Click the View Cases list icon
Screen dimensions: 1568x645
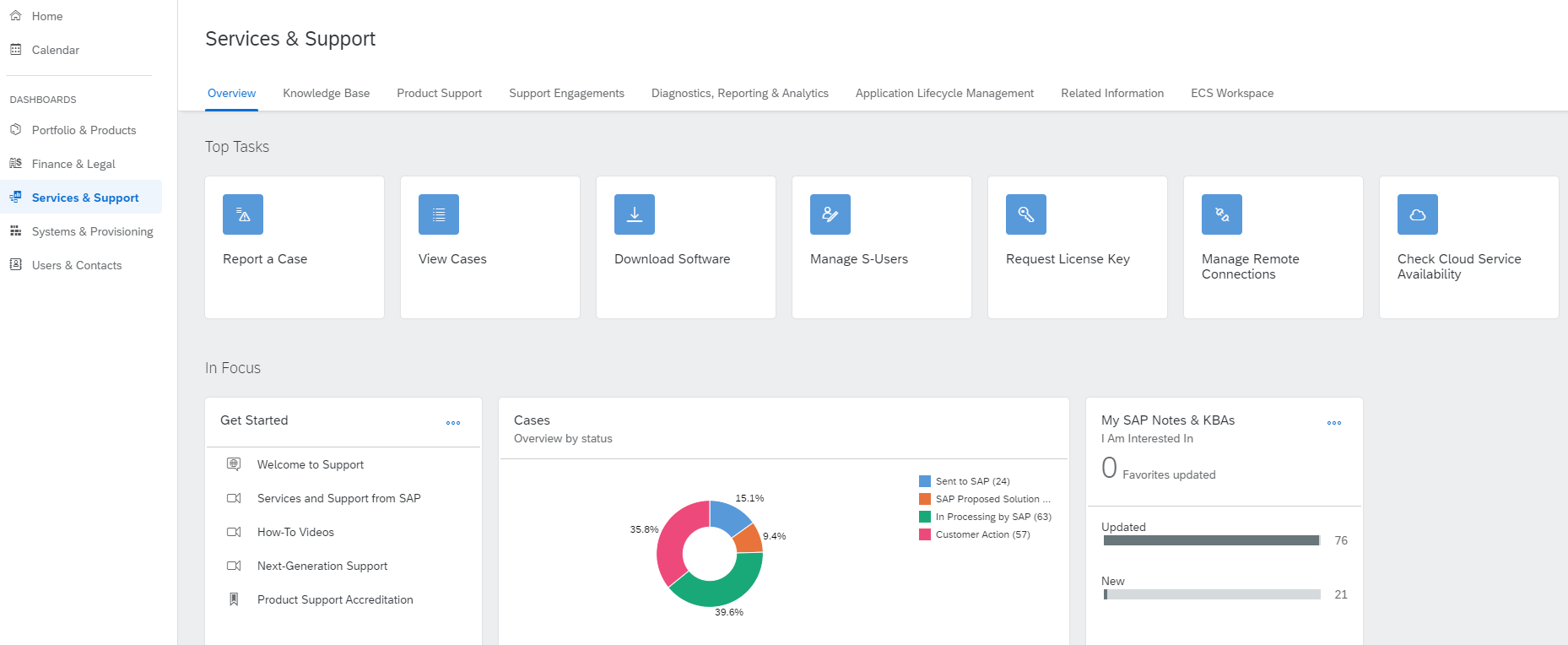pos(439,214)
